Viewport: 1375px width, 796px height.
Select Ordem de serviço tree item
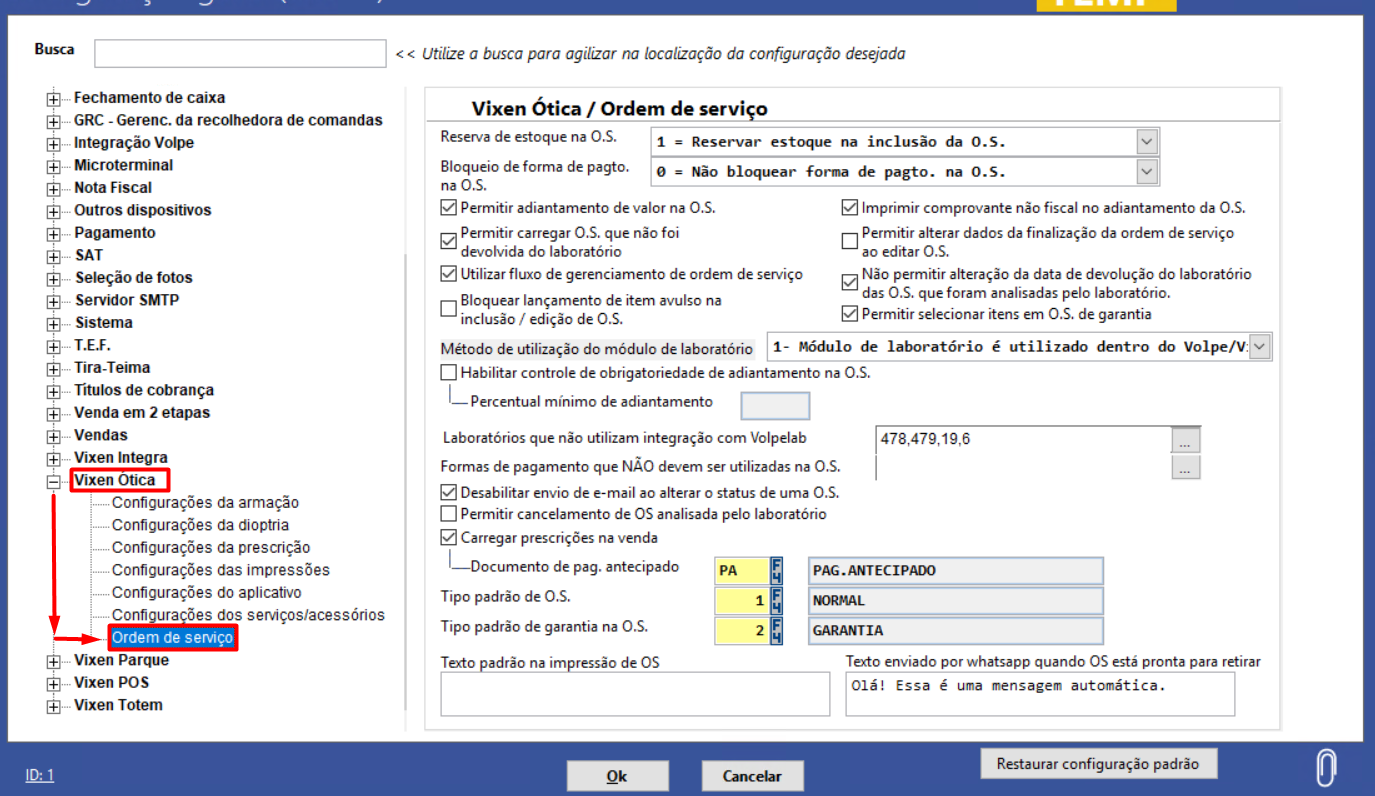pos(172,638)
